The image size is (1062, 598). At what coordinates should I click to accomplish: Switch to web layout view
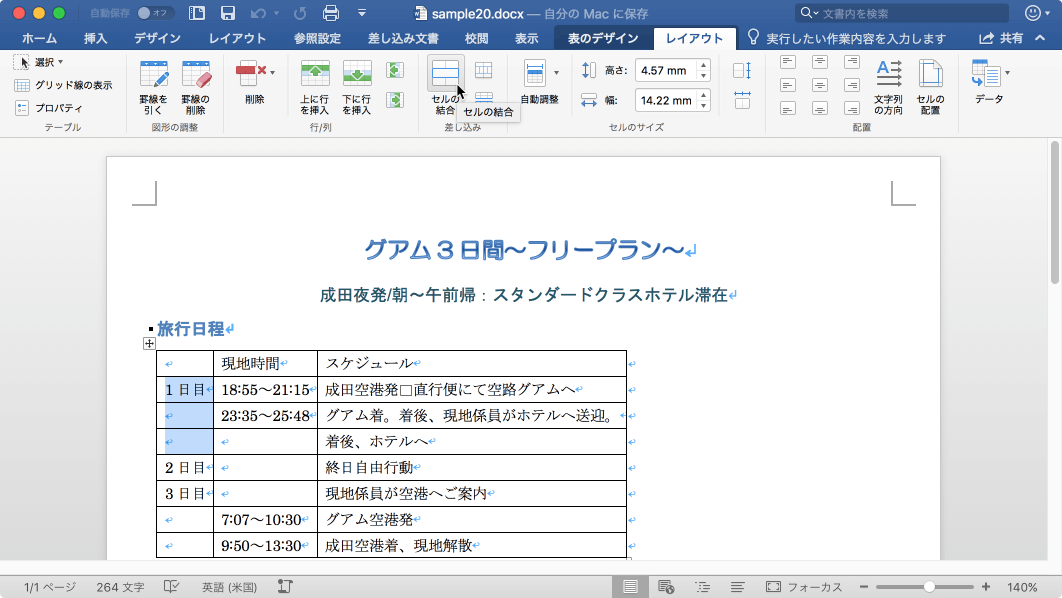coord(666,586)
